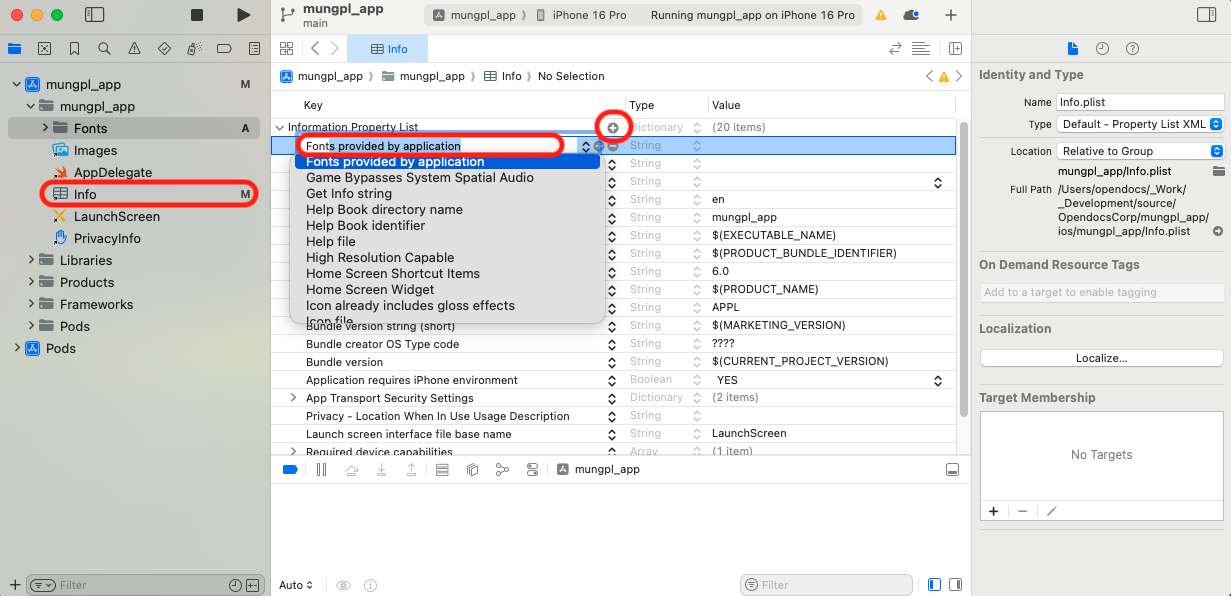
Task: Run the app with the play button
Action: [244, 15]
